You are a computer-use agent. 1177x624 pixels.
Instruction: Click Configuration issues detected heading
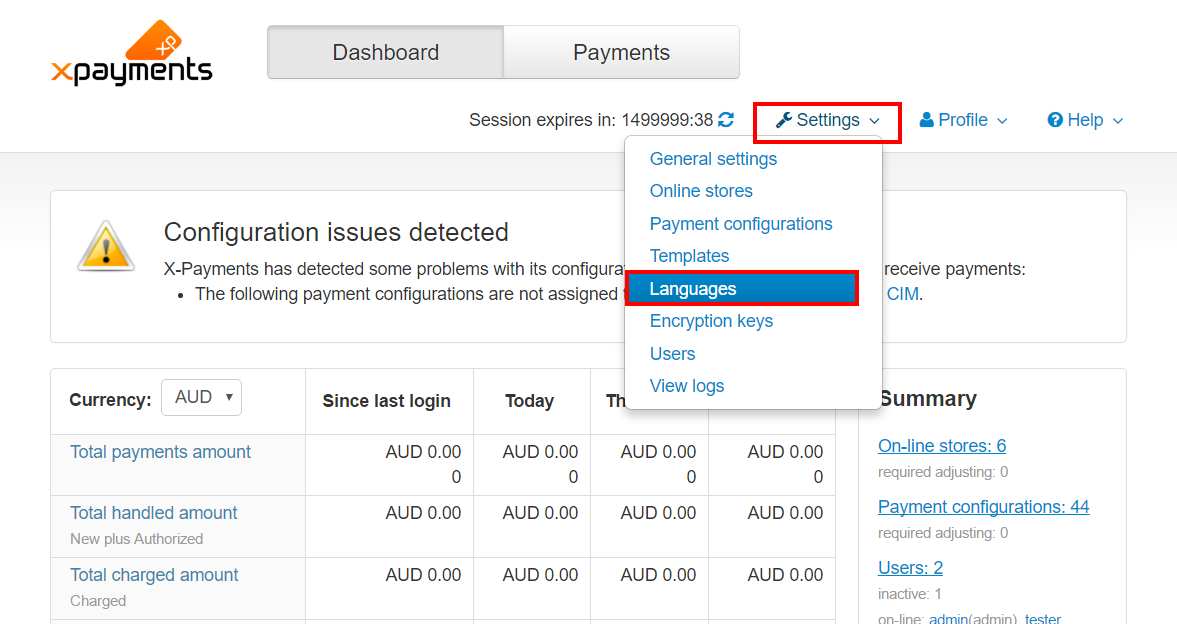coord(336,232)
